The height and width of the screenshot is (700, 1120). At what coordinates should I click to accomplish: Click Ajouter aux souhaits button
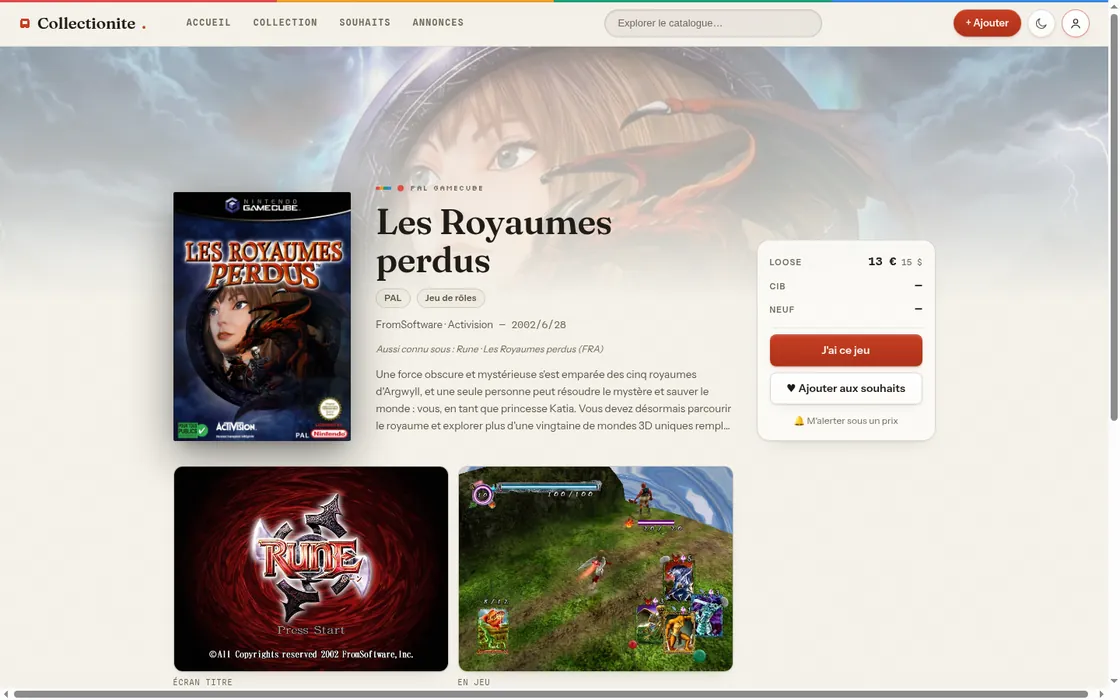pyautogui.click(x=846, y=389)
